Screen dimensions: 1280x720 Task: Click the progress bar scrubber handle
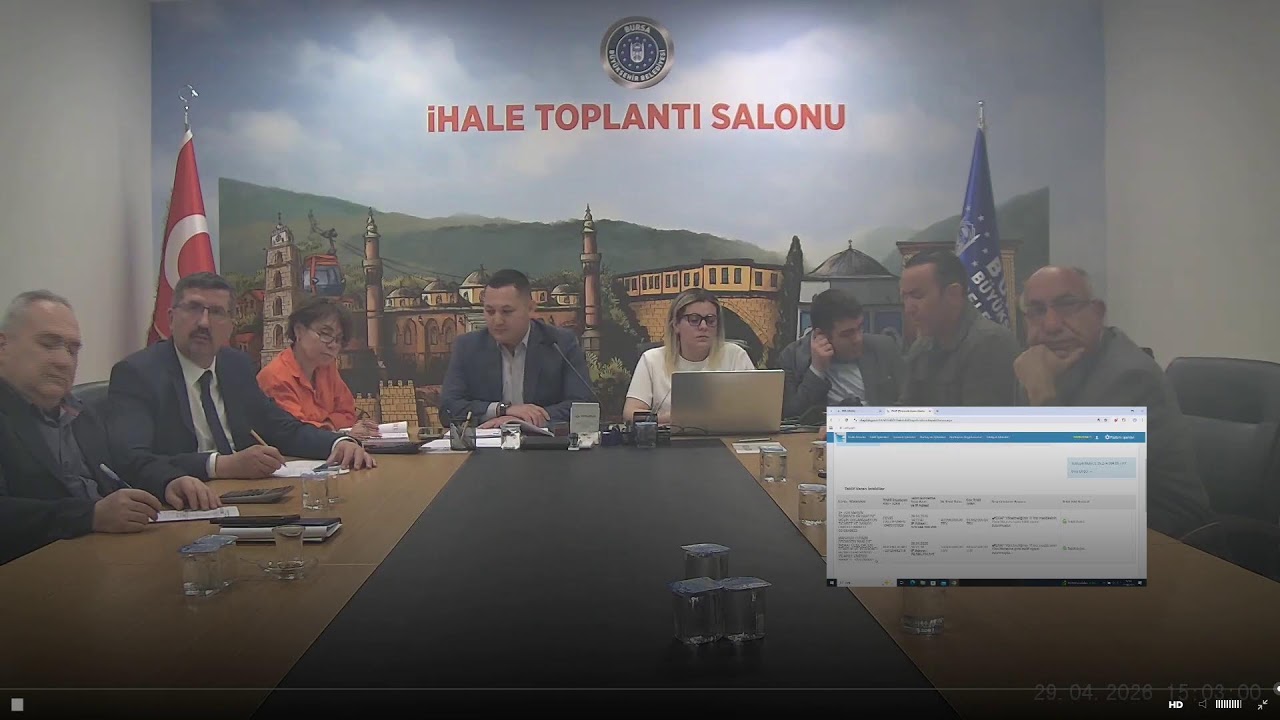pos(1277,688)
